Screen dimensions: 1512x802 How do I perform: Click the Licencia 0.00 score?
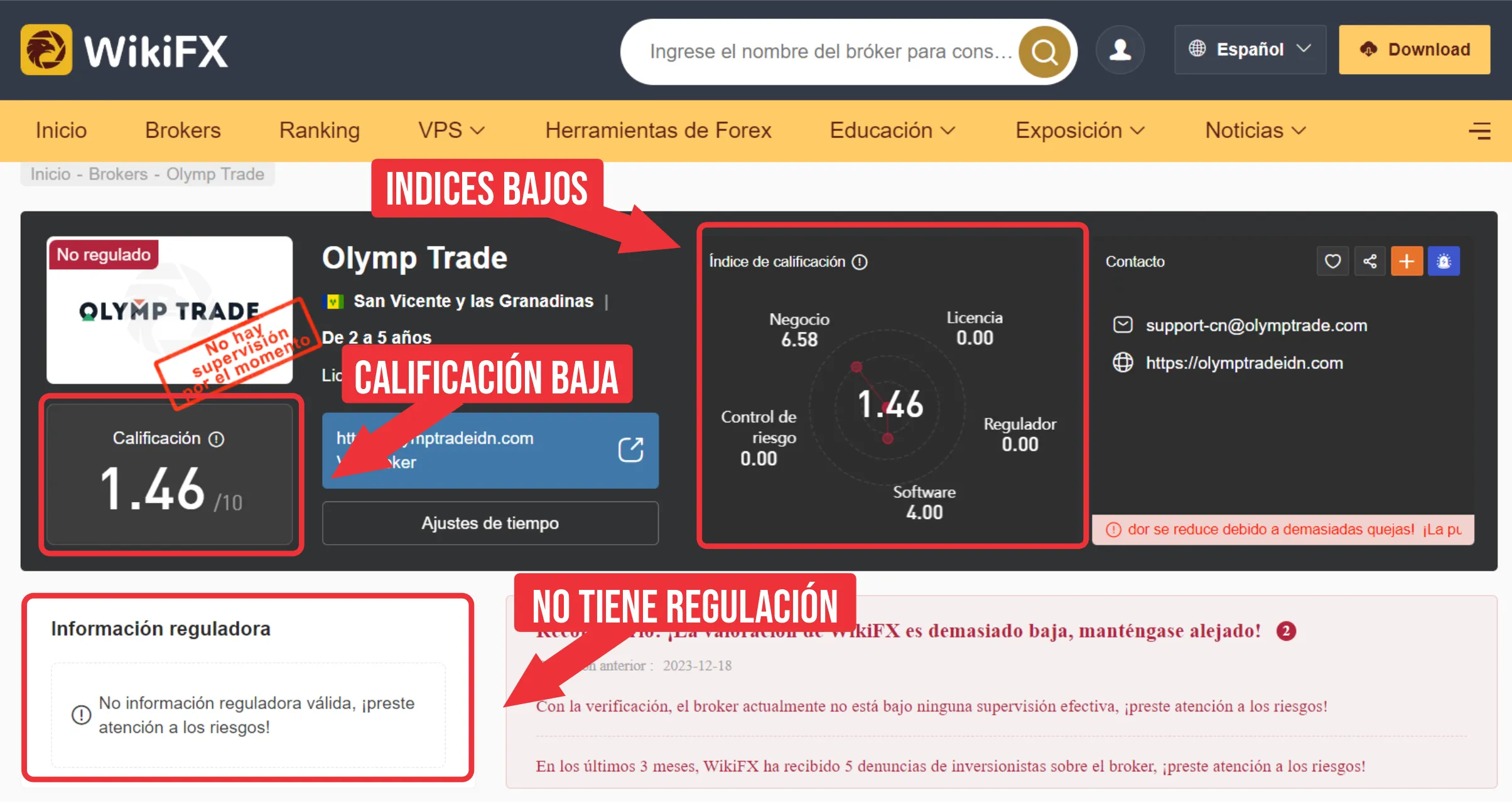975,328
